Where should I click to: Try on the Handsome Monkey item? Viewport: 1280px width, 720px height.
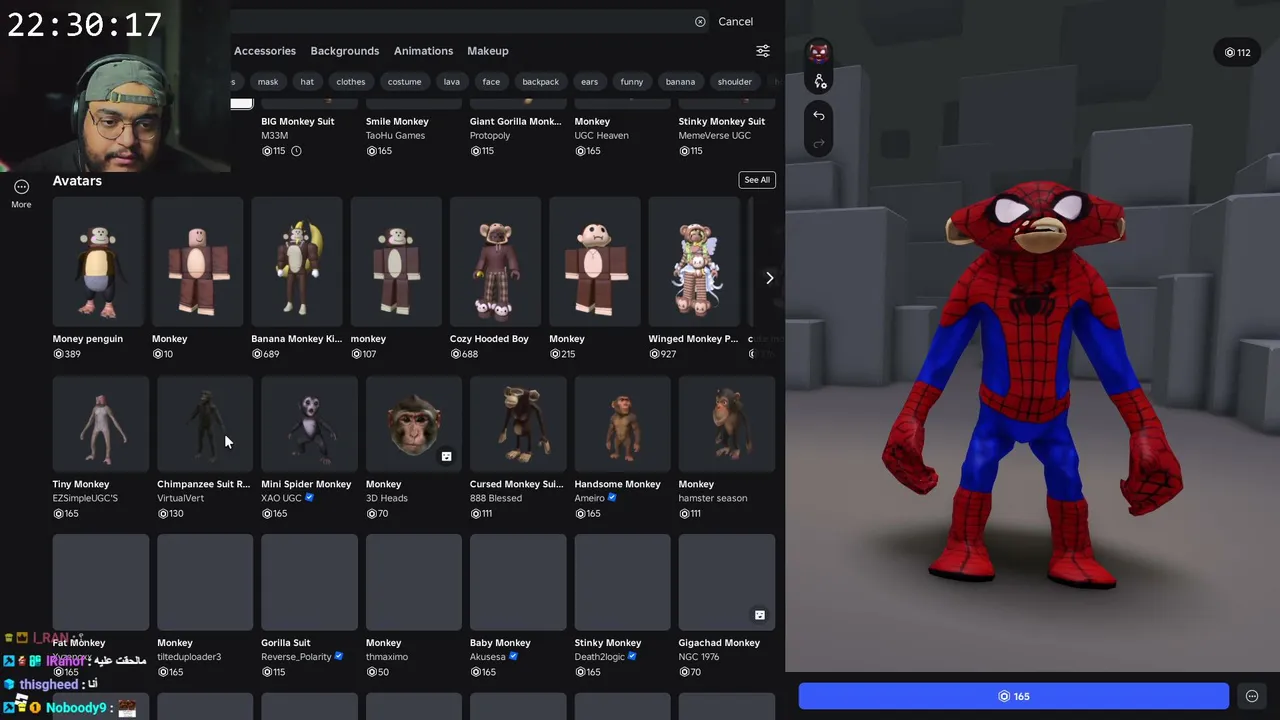(622, 424)
